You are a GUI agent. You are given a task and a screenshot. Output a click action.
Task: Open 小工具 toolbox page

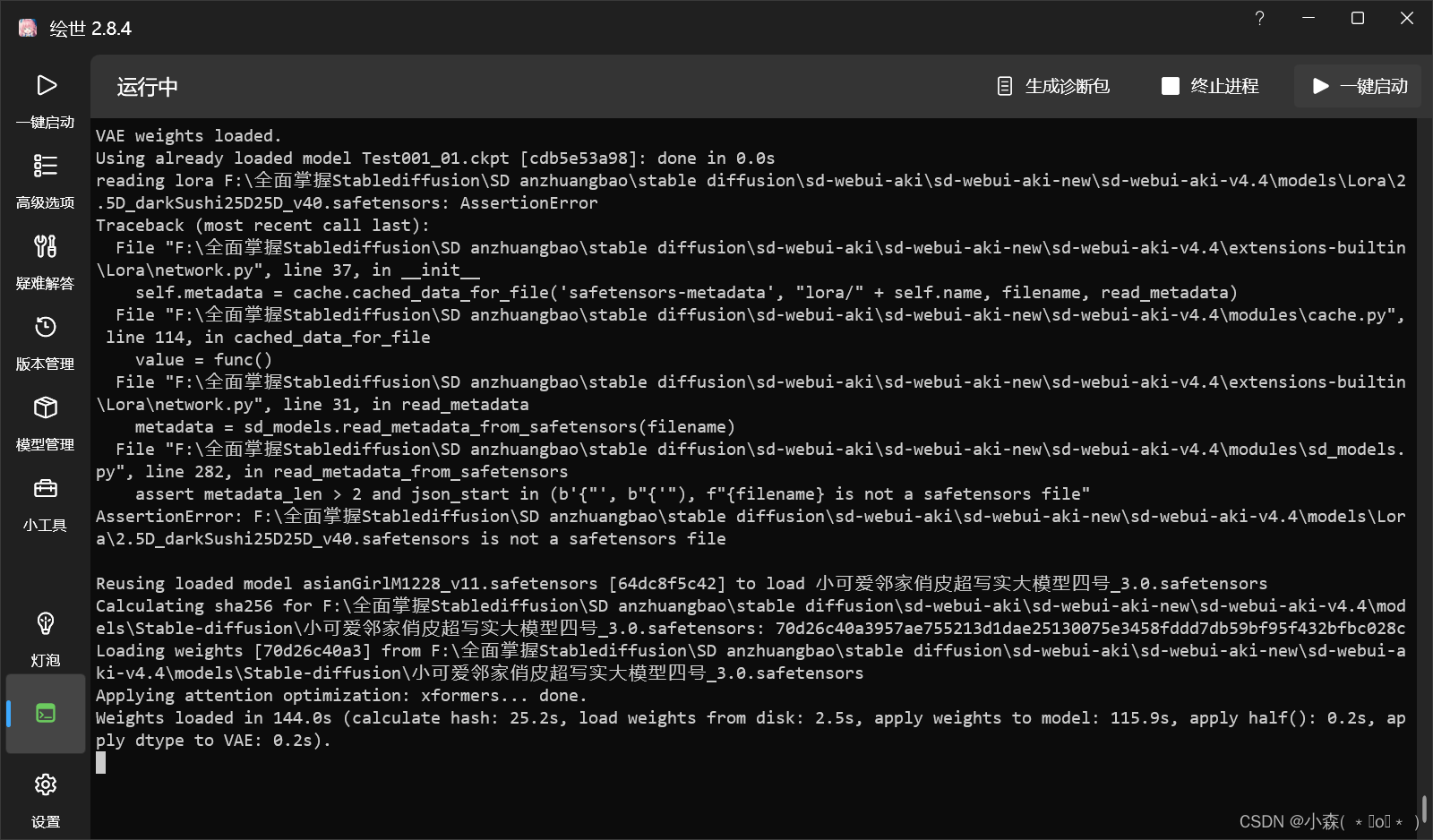click(45, 504)
